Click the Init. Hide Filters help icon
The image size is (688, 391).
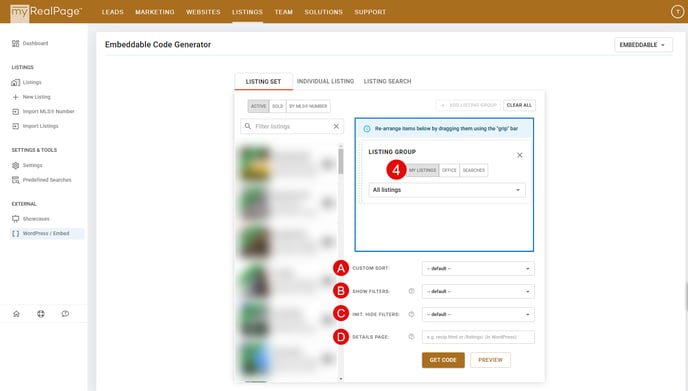click(x=412, y=314)
